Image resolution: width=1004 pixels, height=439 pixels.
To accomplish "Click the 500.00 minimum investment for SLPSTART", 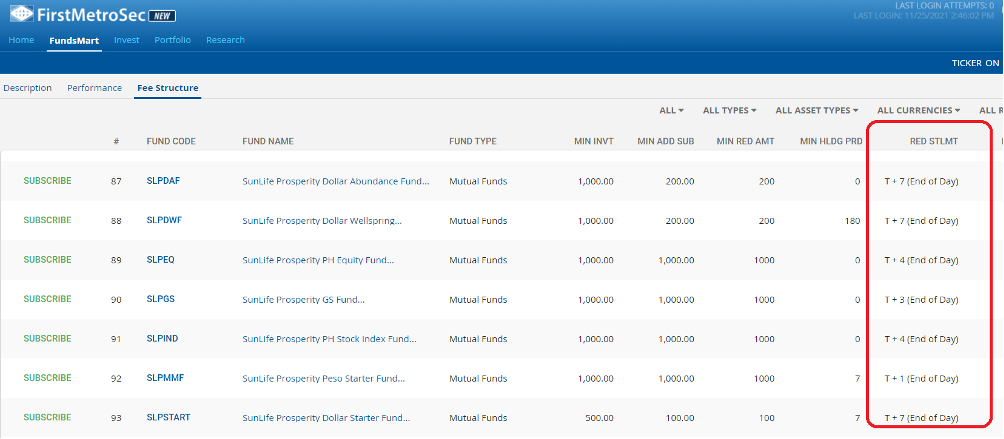I will pyautogui.click(x=599, y=418).
